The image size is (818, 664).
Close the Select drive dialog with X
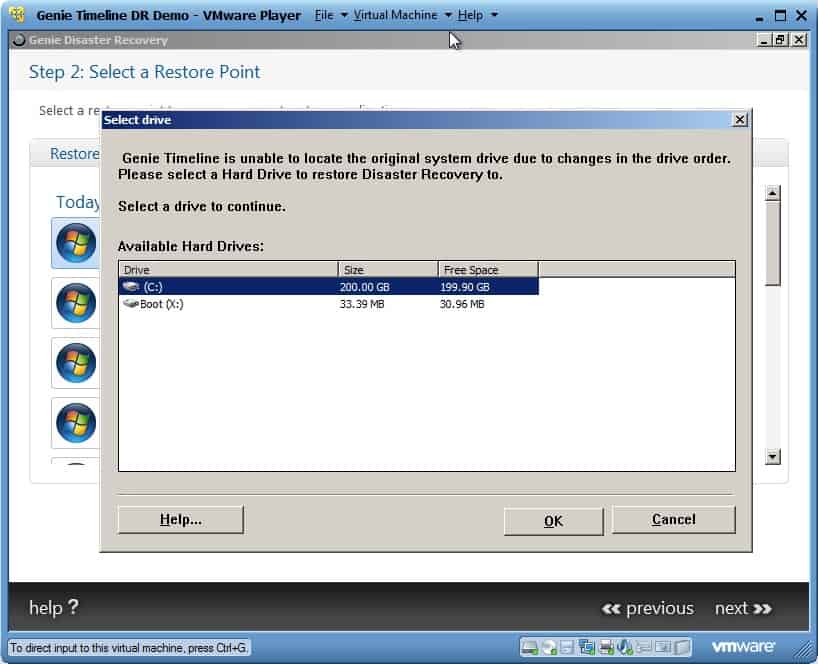(740, 120)
